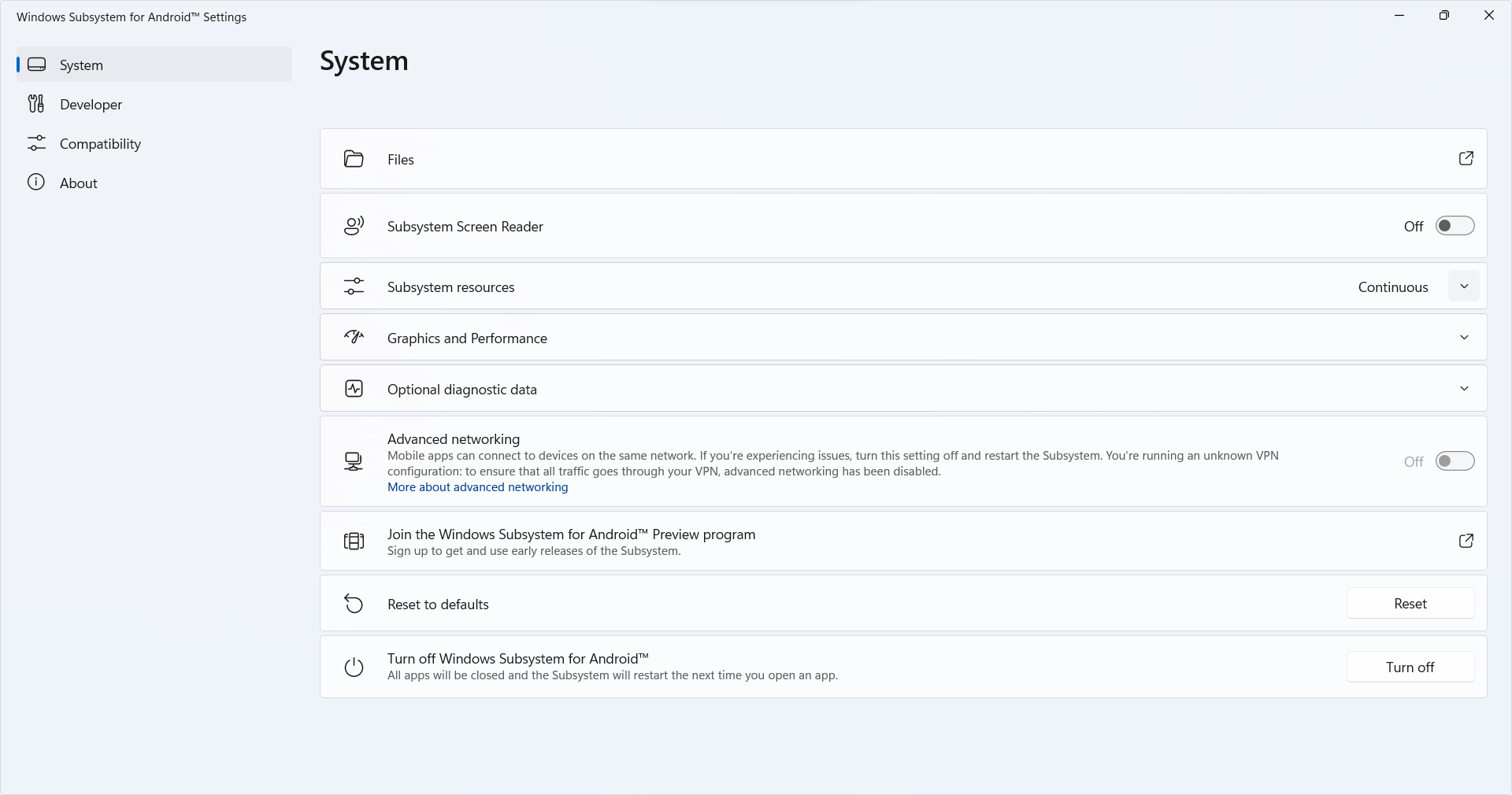Click the Reset button
This screenshot has height=795, width=1512.
coord(1410,604)
